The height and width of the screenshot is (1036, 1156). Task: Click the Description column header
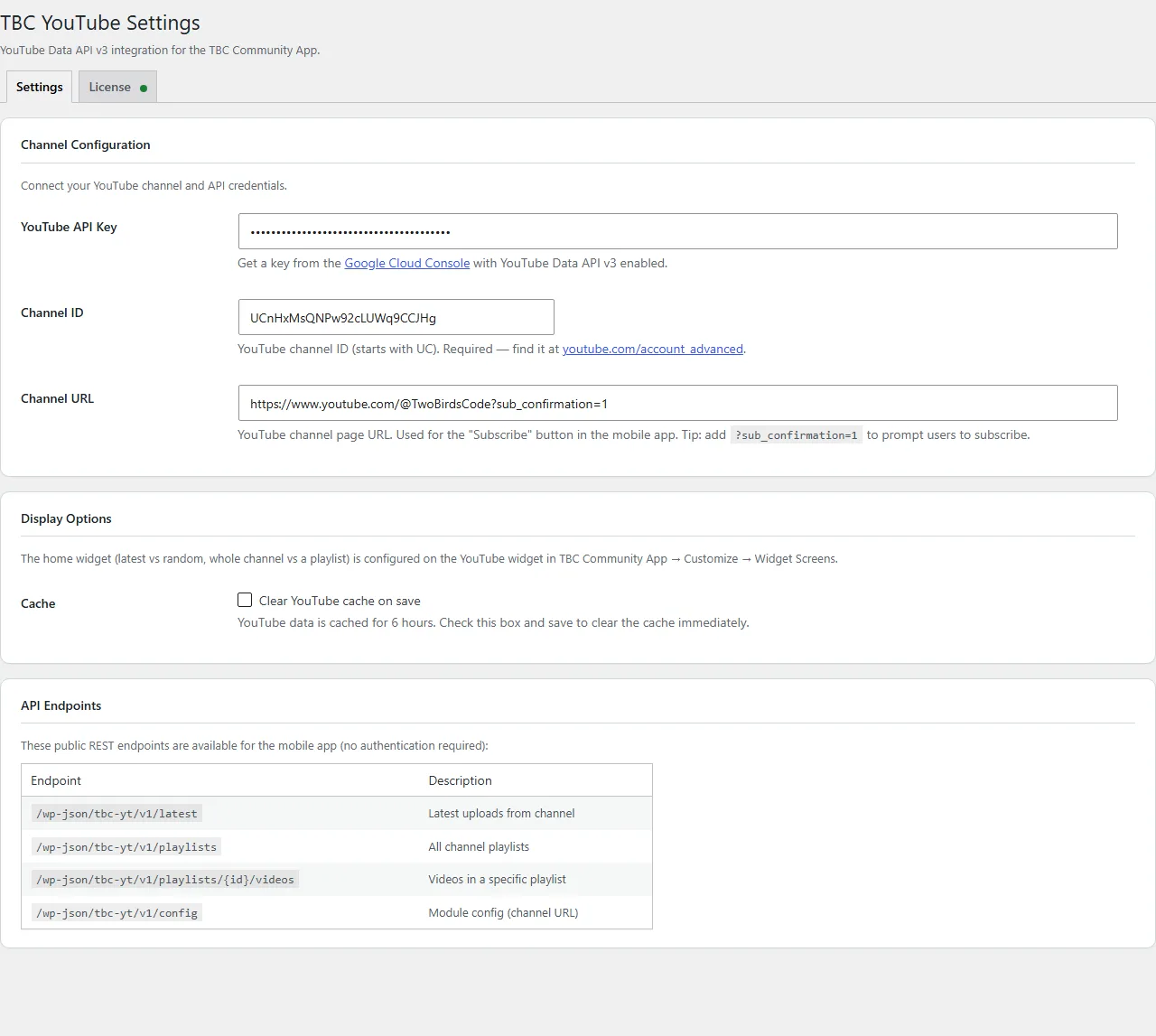460,780
